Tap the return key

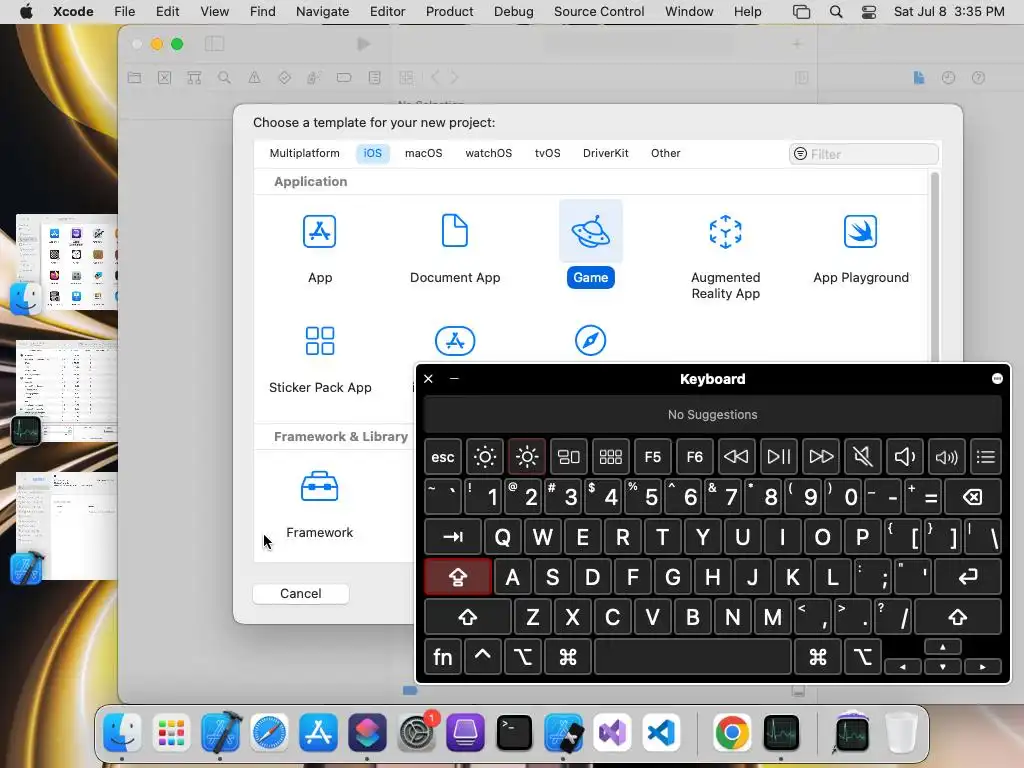(x=967, y=577)
